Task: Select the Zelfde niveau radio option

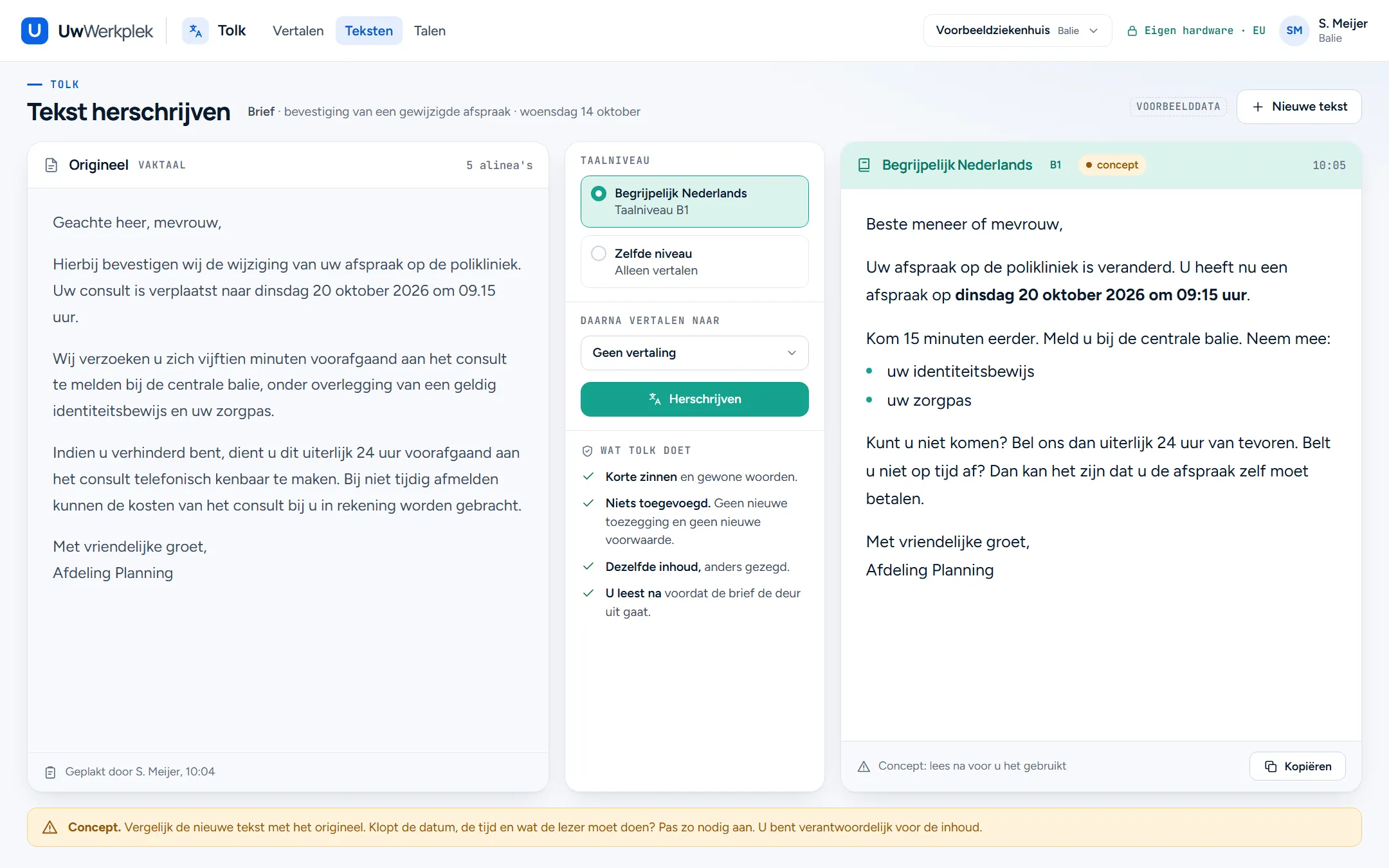Action: coord(694,262)
